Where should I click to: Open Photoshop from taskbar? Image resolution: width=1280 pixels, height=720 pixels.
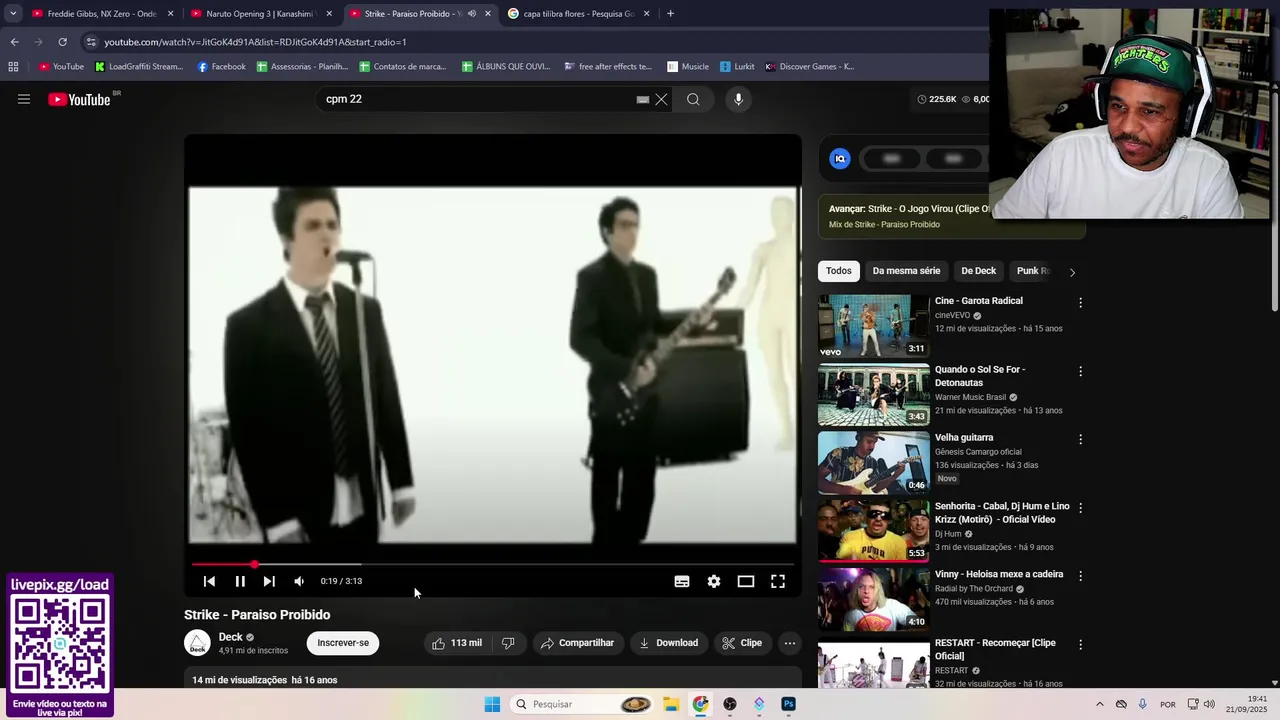(789, 704)
